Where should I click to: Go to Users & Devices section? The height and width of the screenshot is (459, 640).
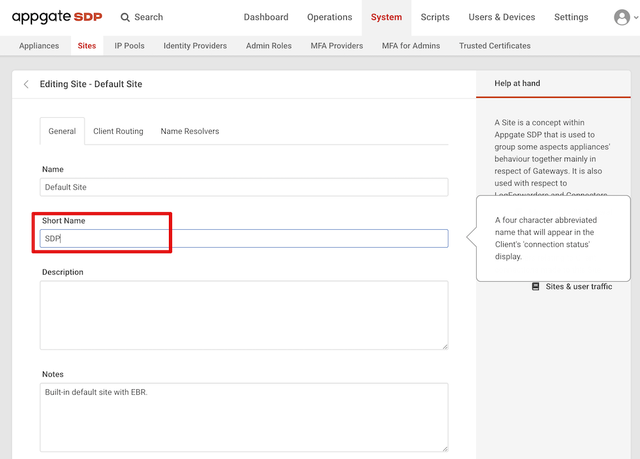point(501,17)
